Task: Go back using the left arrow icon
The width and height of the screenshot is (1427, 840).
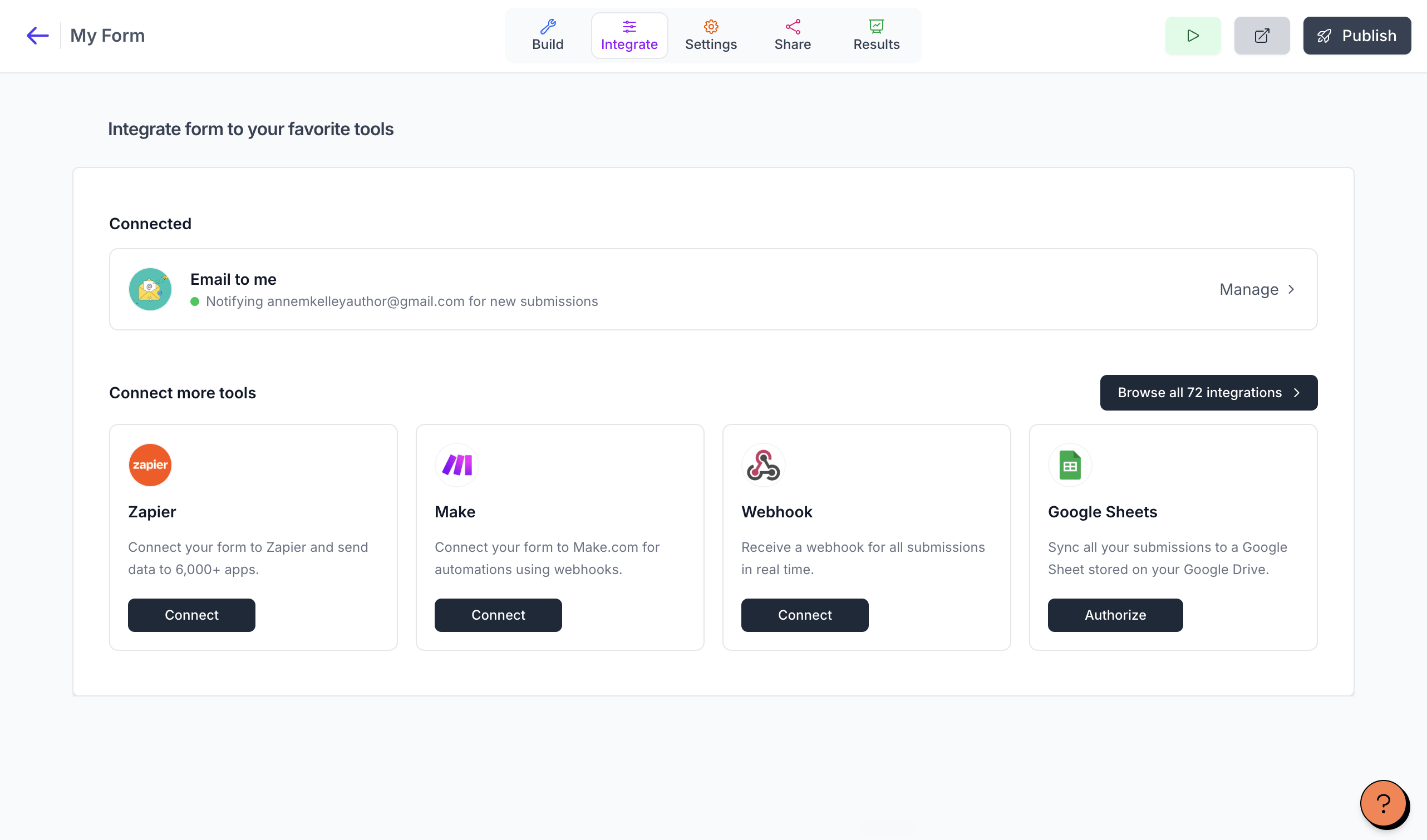Action: tap(37, 36)
